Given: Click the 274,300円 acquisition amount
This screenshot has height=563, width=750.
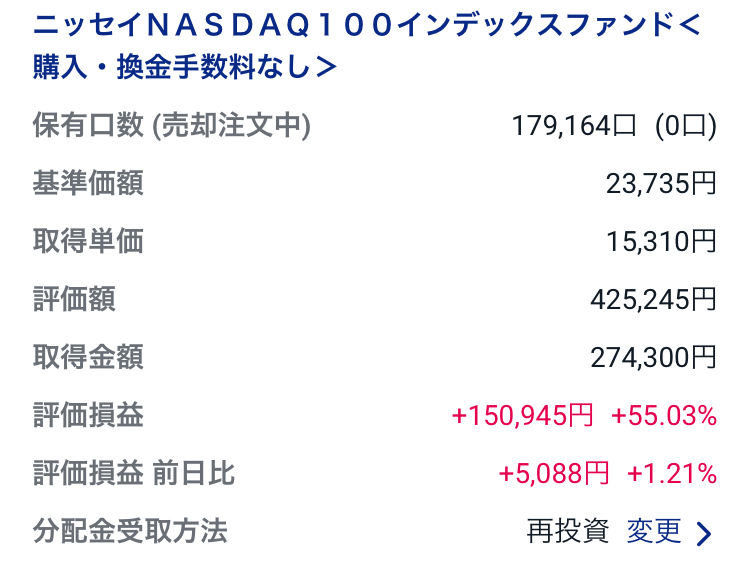Looking at the screenshot, I should (x=654, y=357).
